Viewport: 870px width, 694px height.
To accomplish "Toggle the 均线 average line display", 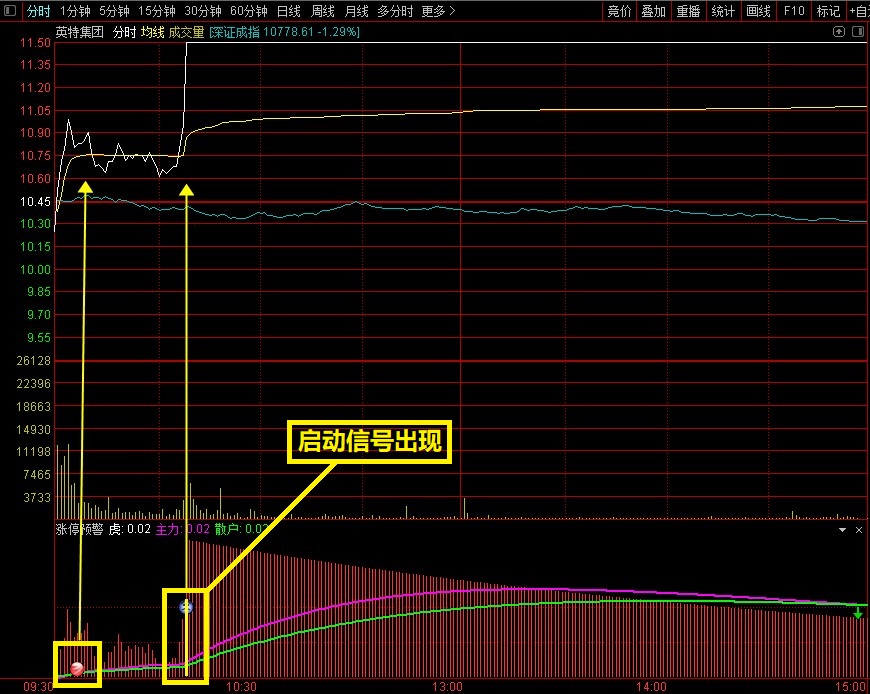I will pos(152,32).
